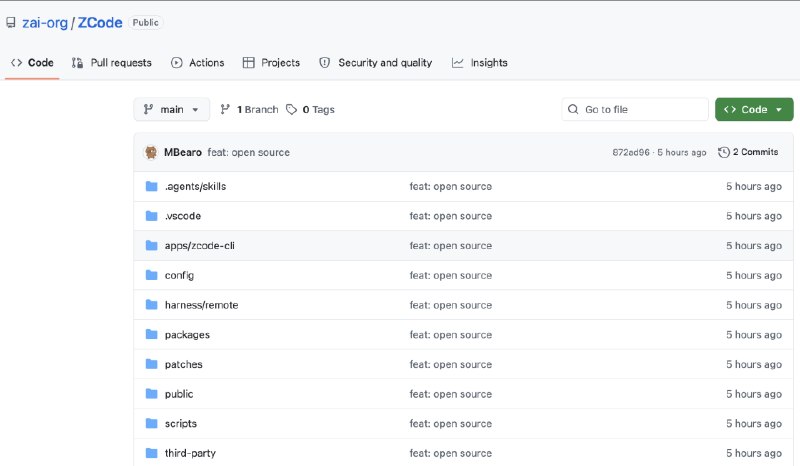Click the folder icon for .agents/skills
The width and height of the screenshot is (800, 466).
[x=152, y=186]
